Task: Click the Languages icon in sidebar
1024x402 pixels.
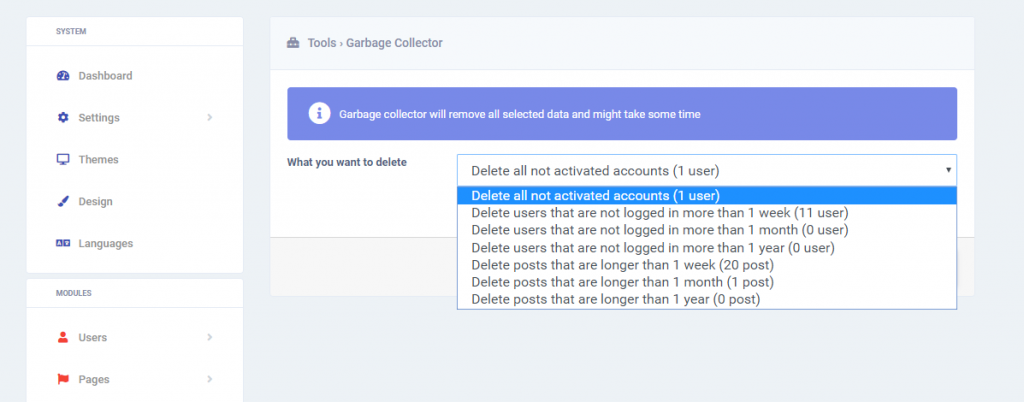Action: pyautogui.click(x=63, y=243)
